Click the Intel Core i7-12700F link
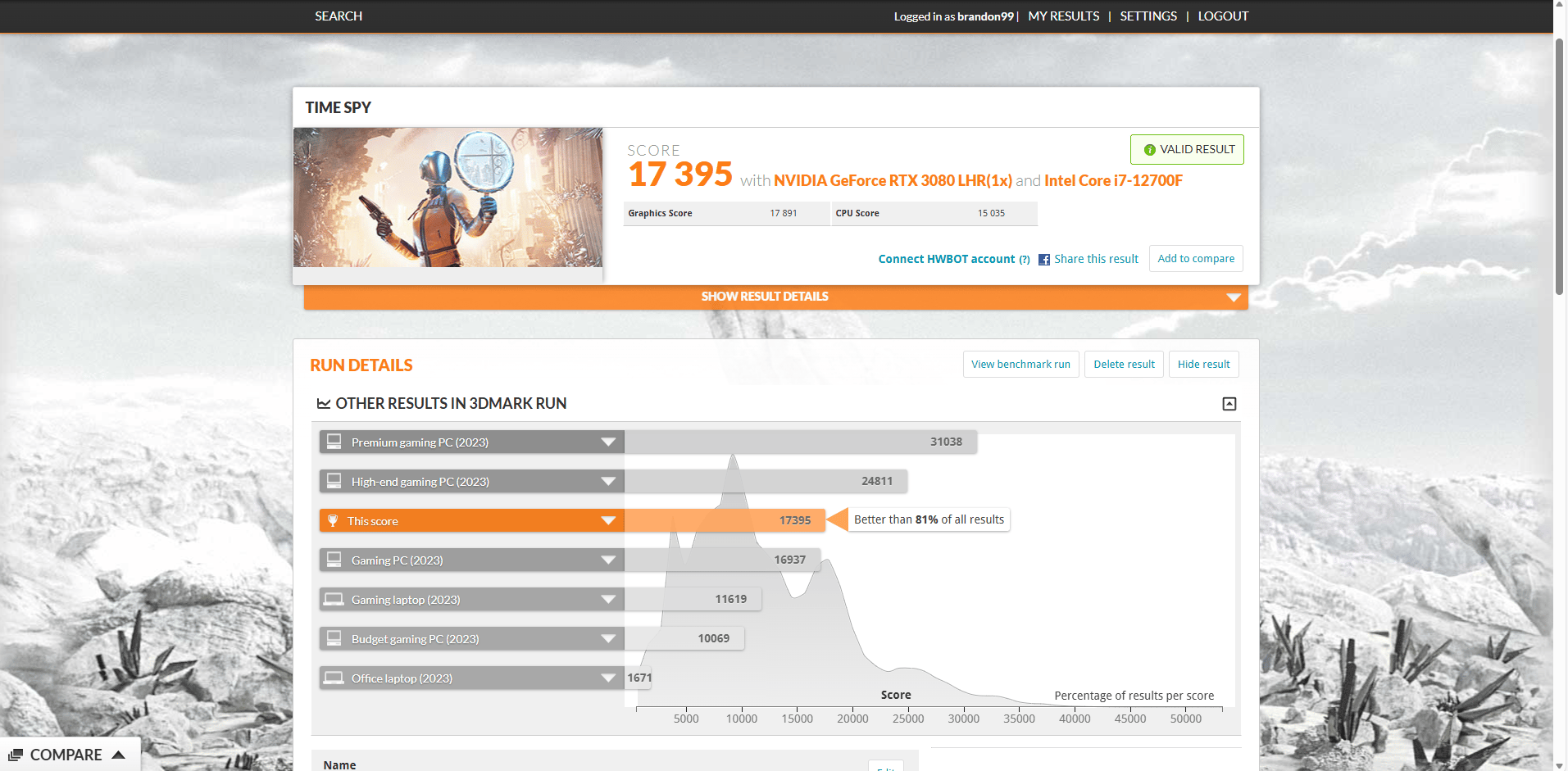Image resolution: width=1568 pixels, height=771 pixels. click(x=1113, y=180)
